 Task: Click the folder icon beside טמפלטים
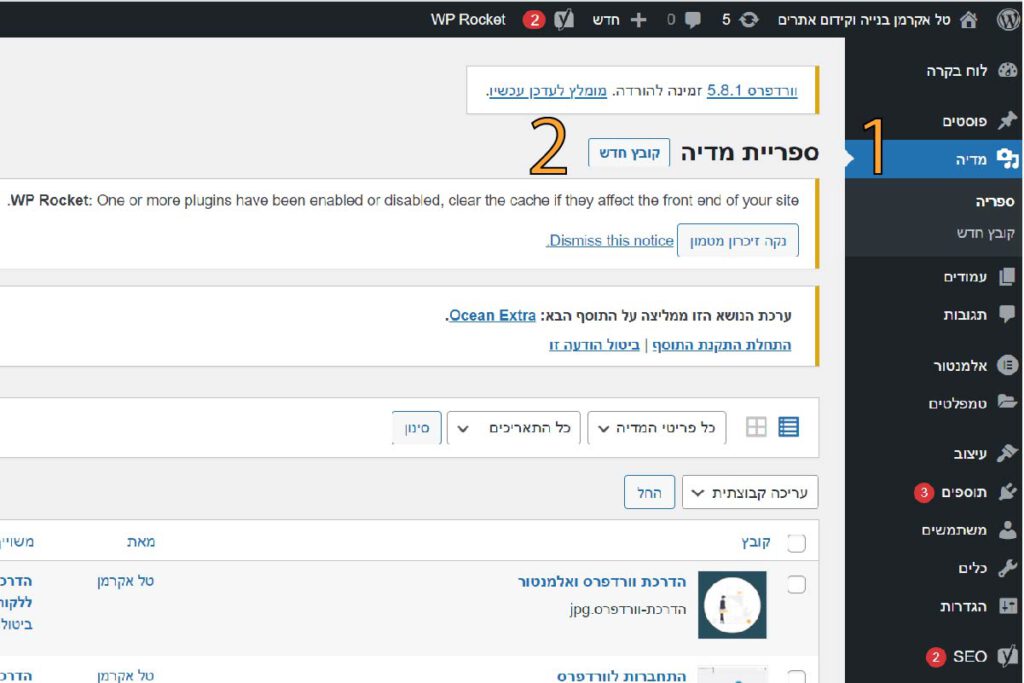pos(1008,402)
